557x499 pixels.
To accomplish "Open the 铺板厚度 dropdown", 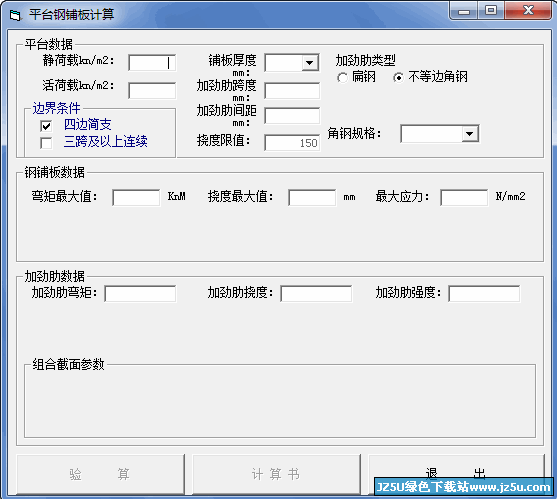I will coord(309,63).
